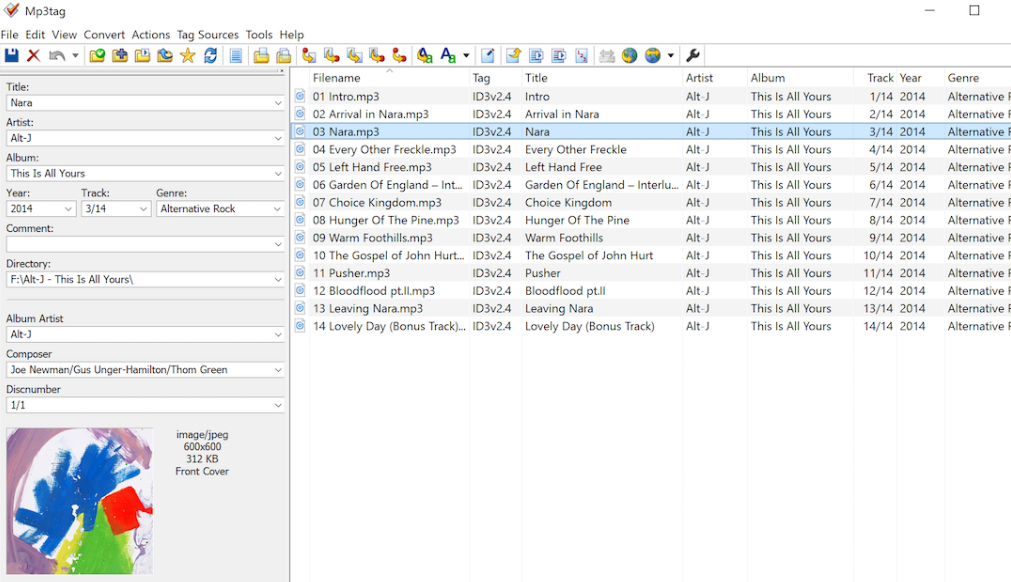Expand the Composer field dropdown
The width and height of the screenshot is (1011, 582).
[x=276, y=369]
